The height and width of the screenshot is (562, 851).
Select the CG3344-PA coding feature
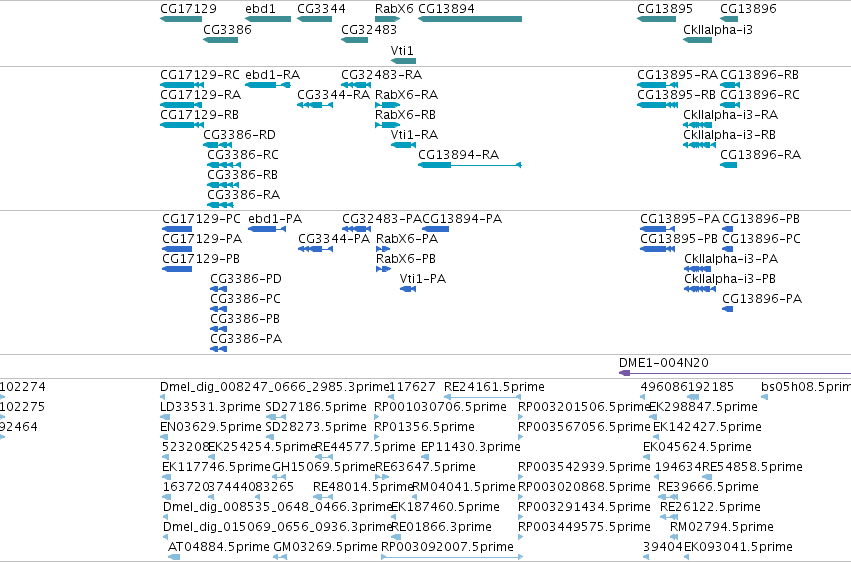(x=315, y=250)
